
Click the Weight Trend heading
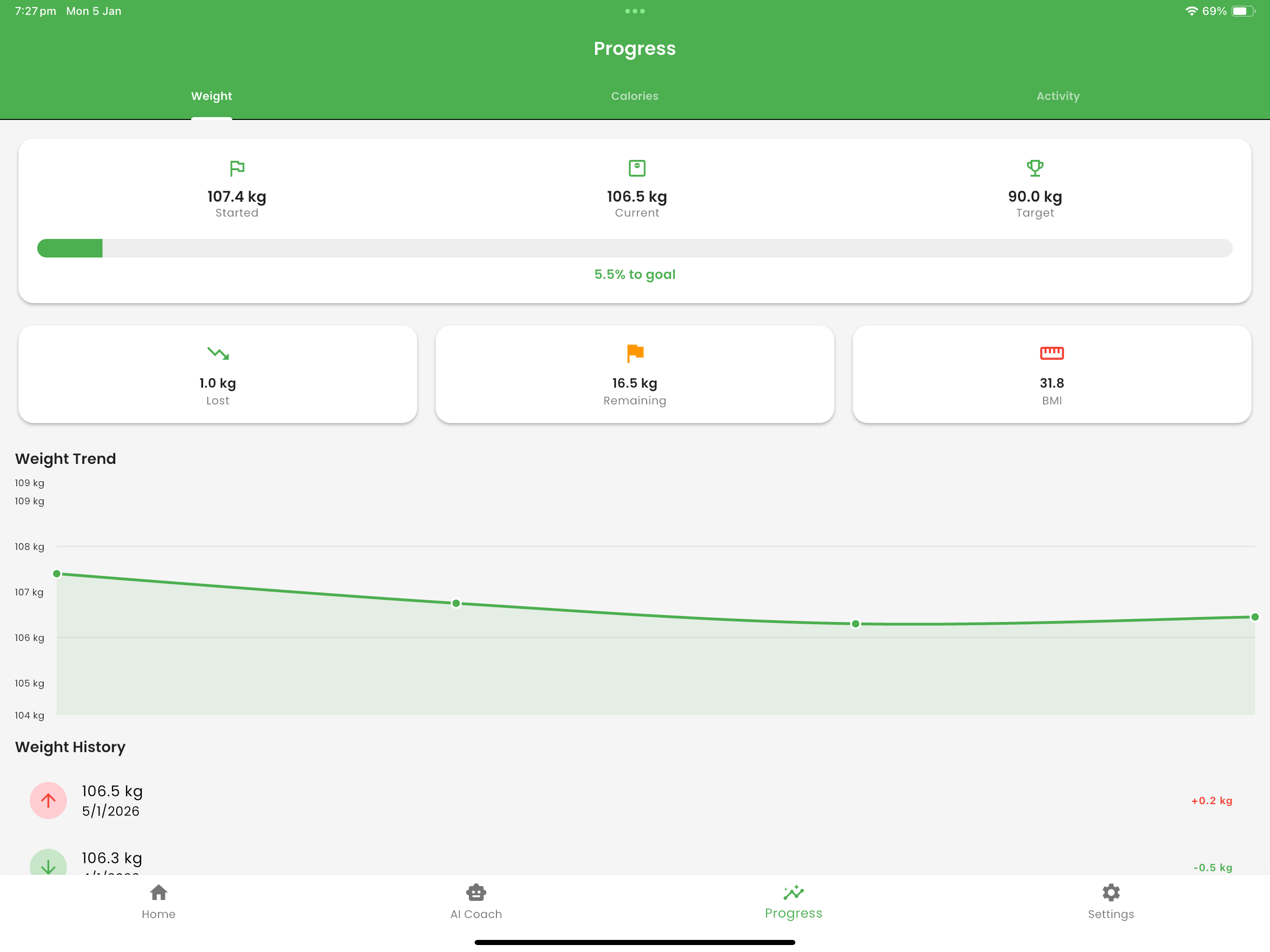point(66,458)
